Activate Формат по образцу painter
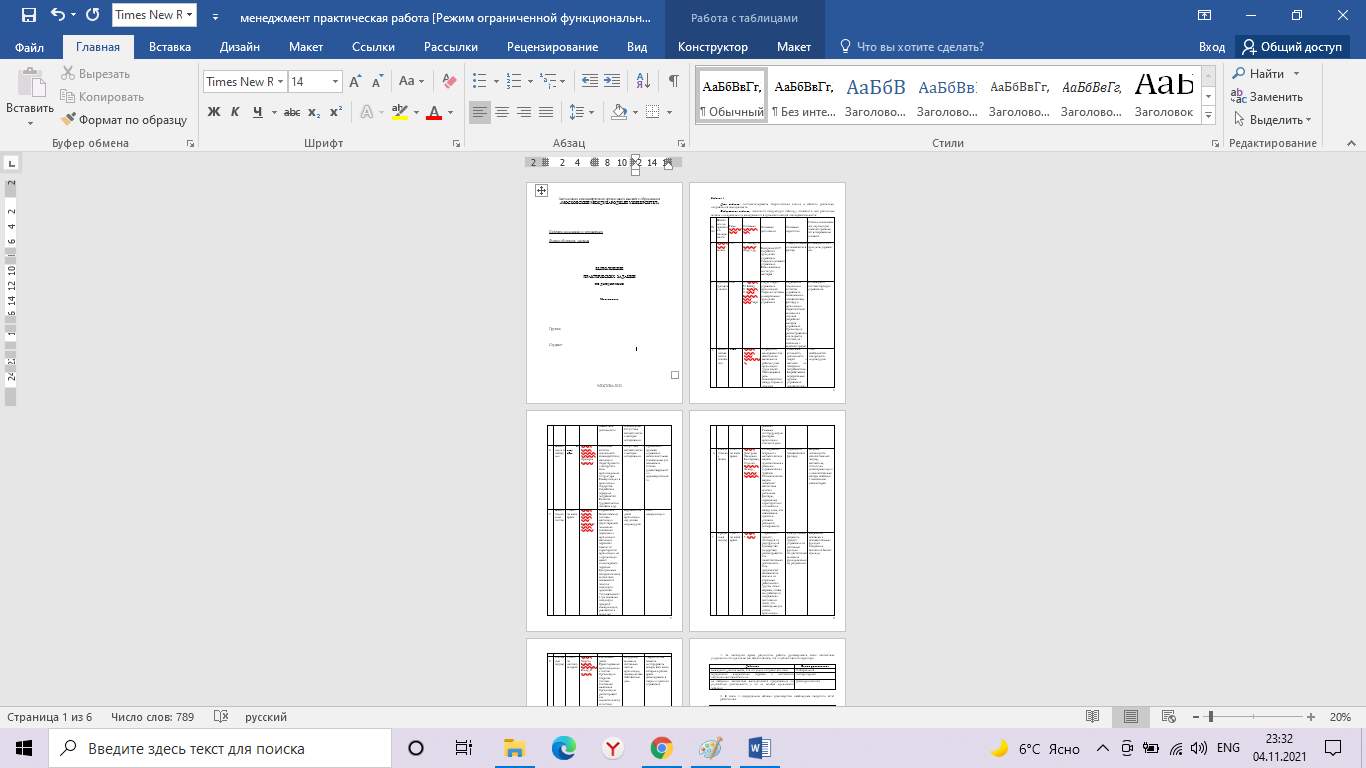The image size is (1366, 768). [x=124, y=120]
